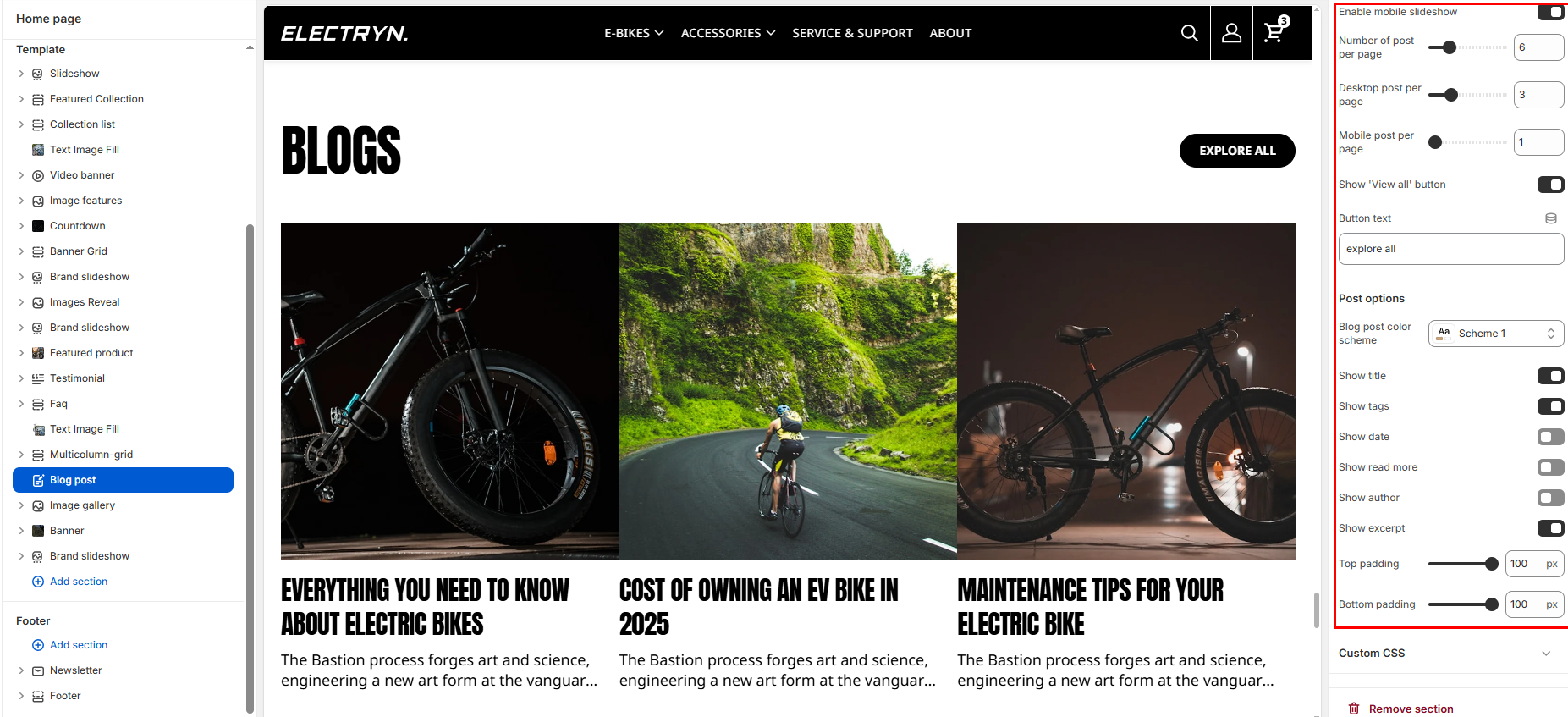The image size is (1568, 717).
Task: Open the ACCESSORIES navigation menu
Action: pyautogui.click(x=728, y=33)
